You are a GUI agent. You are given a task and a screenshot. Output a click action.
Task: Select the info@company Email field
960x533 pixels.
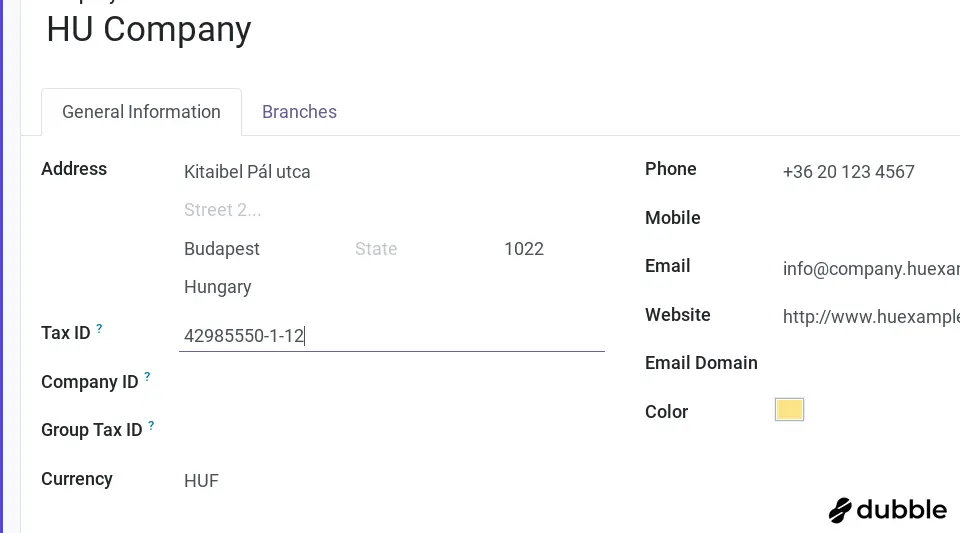coord(870,268)
